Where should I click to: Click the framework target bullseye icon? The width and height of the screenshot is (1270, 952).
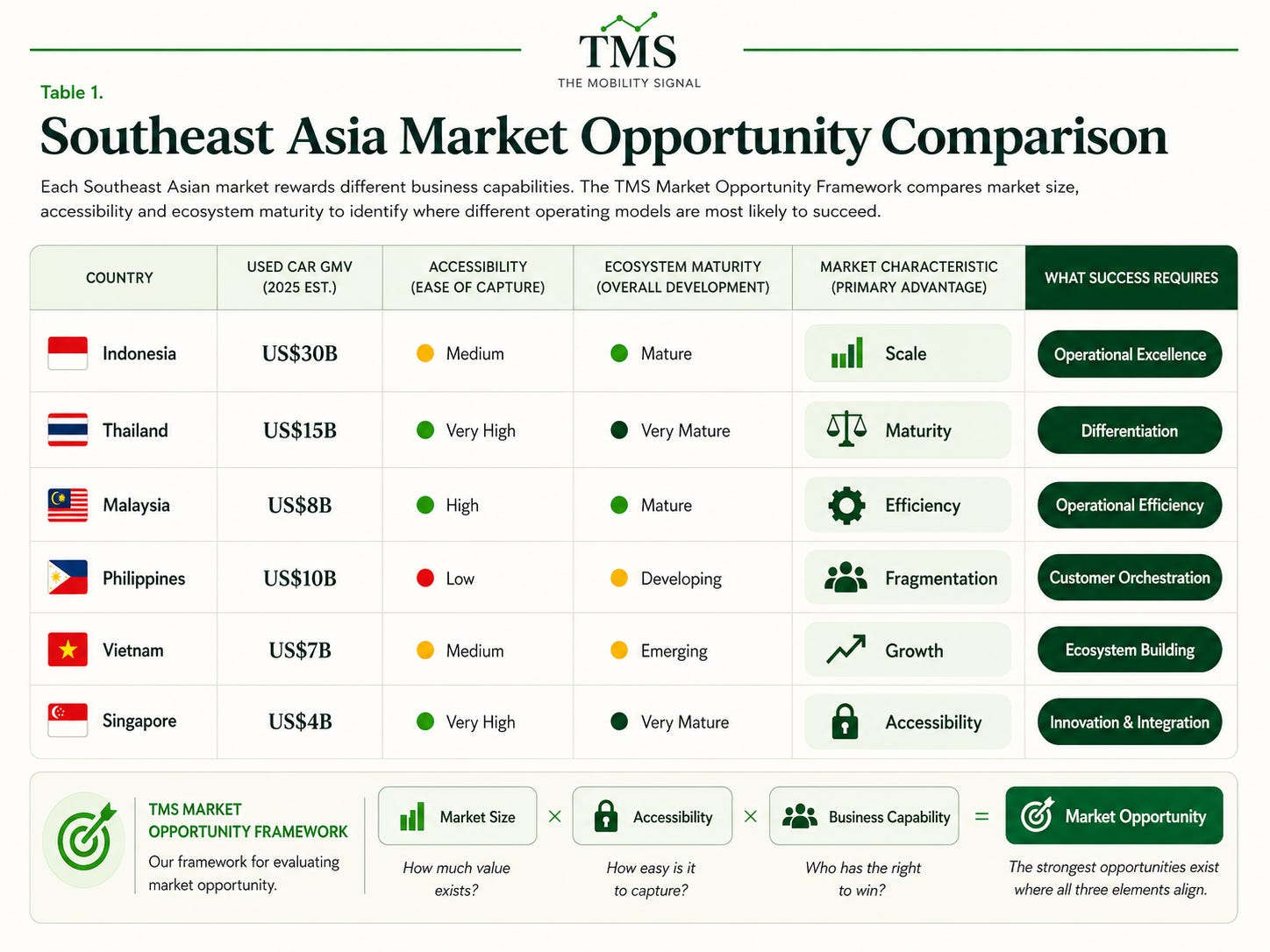pyautogui.click(x=84, y=840)
